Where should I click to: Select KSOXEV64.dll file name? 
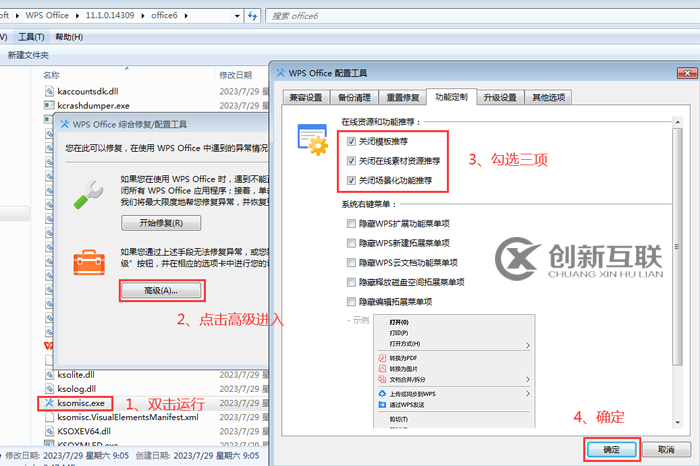pyautogui.click(x=84, y=431)
